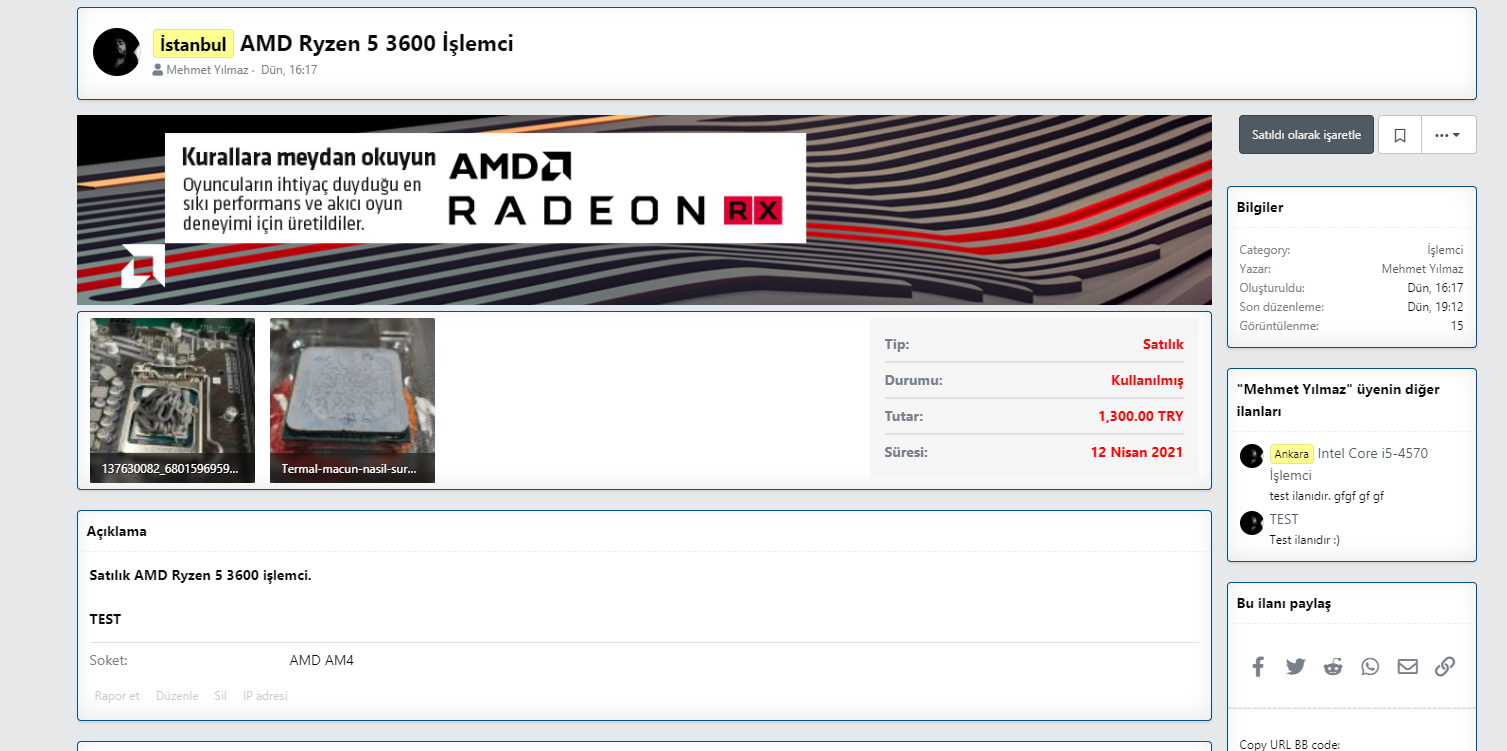
Task: Click the 'AMD AM4' socket value
Action: click(322, 660)
